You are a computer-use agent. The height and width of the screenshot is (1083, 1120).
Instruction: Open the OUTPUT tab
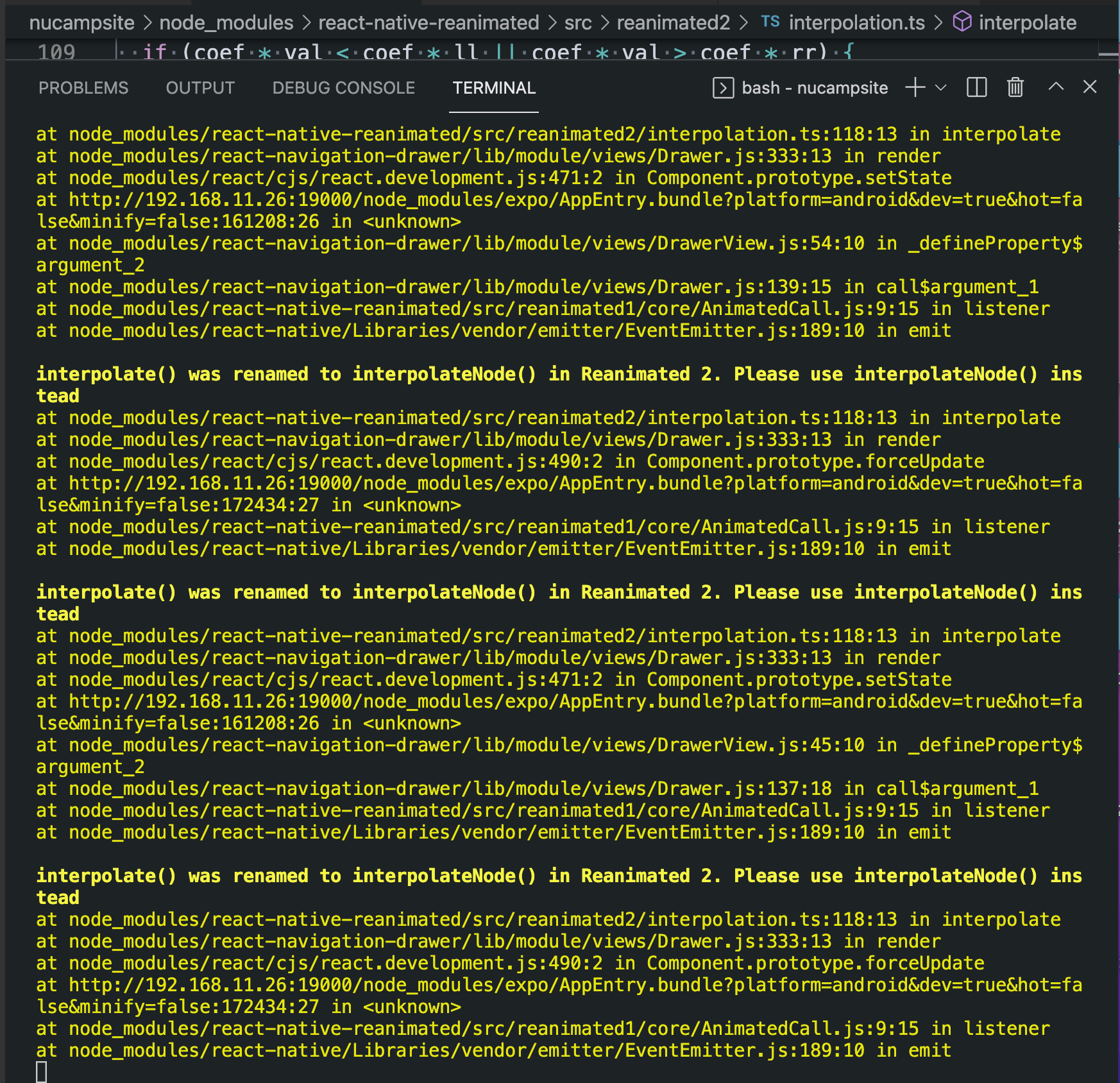(200, 88)
